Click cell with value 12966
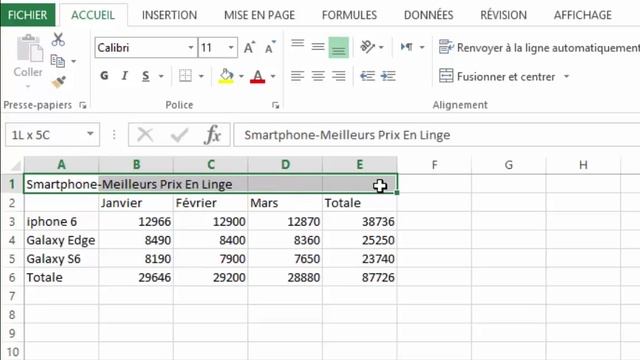 pos(136,222)
